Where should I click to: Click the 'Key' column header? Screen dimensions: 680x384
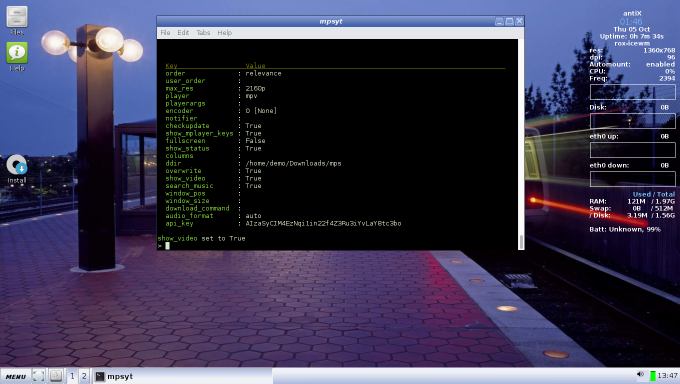171,66
